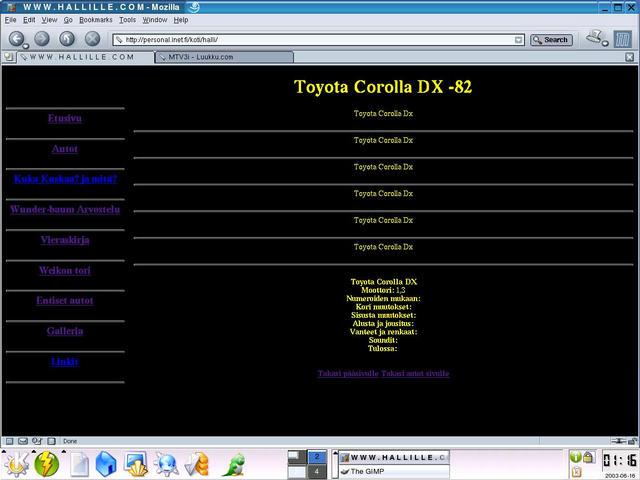Click the Takasi autot sivulle link

pyautogui.click(x=415, y=373)
